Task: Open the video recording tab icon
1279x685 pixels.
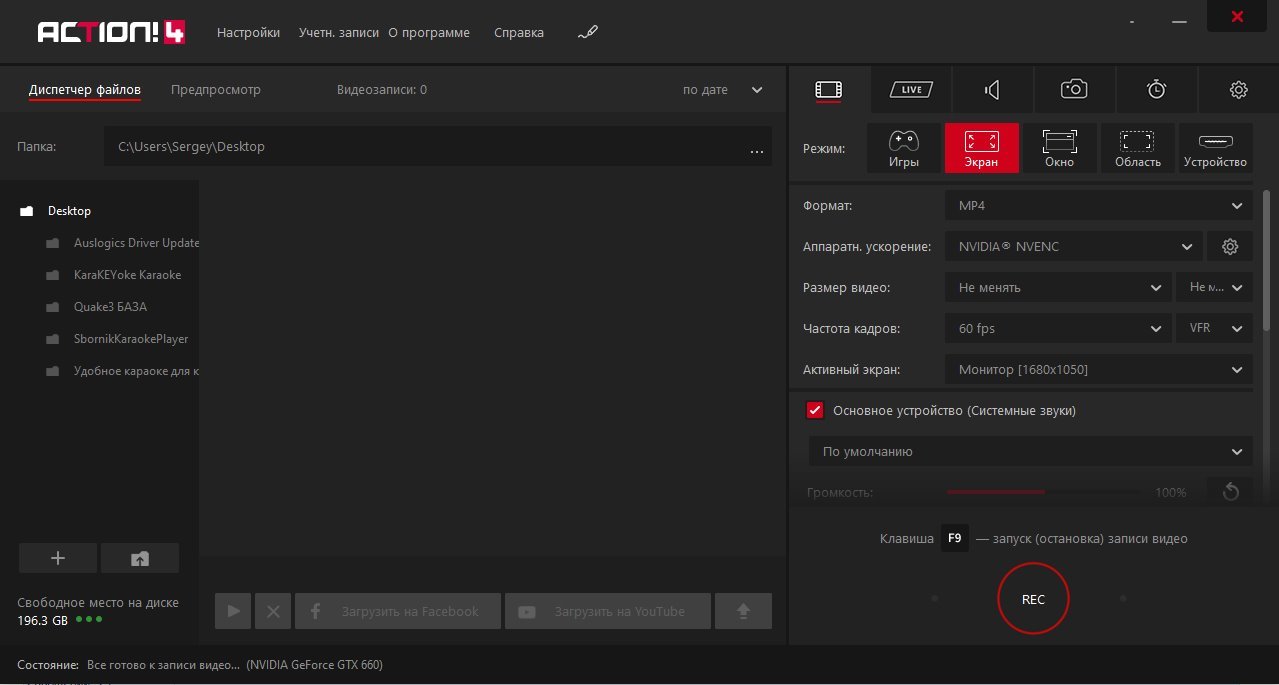Action: click(x=828, y=90)
